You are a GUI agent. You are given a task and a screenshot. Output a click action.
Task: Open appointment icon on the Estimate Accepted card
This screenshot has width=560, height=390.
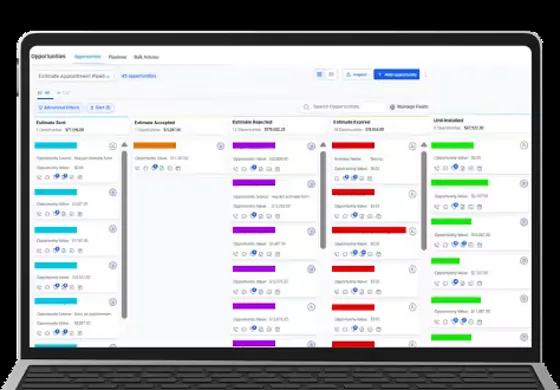pyautogui.click(x=170, y=168)
